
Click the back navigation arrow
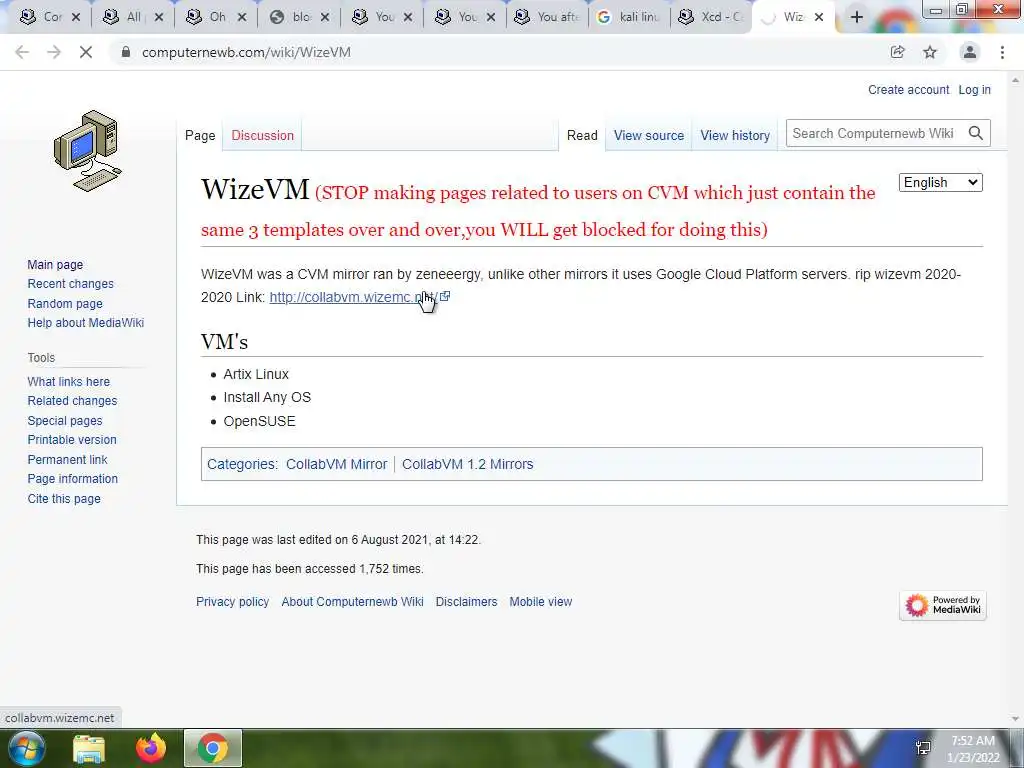click(x=22, y=52)
